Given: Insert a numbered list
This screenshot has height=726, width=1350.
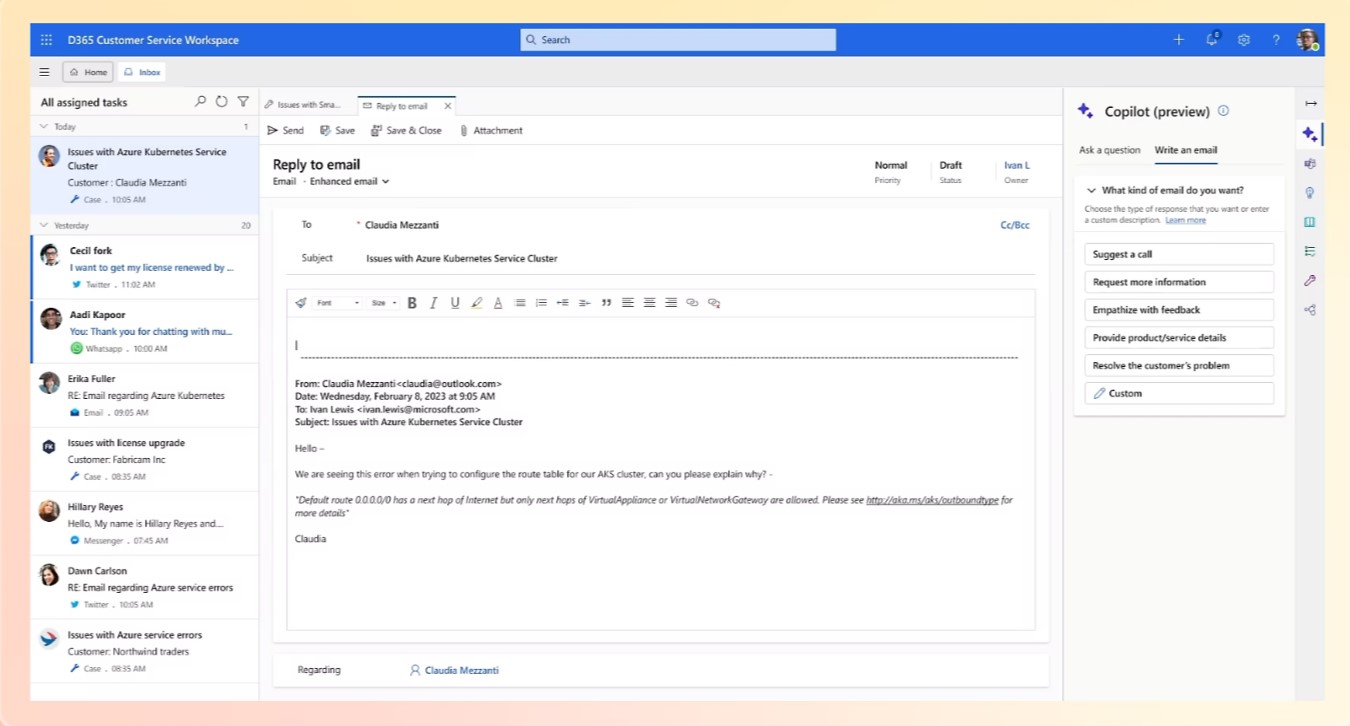Looking at the screenshot, I should (541, 303).
